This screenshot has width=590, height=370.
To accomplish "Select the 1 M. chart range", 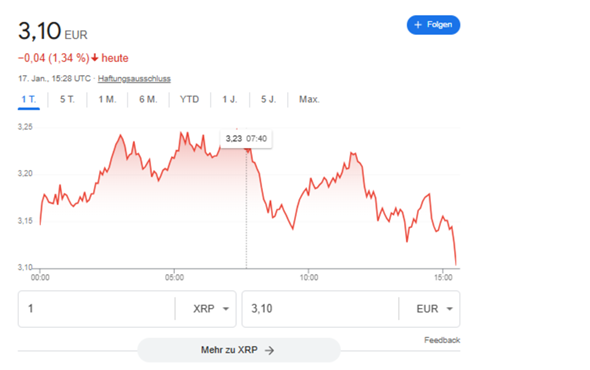I will (x=107, y=99).
